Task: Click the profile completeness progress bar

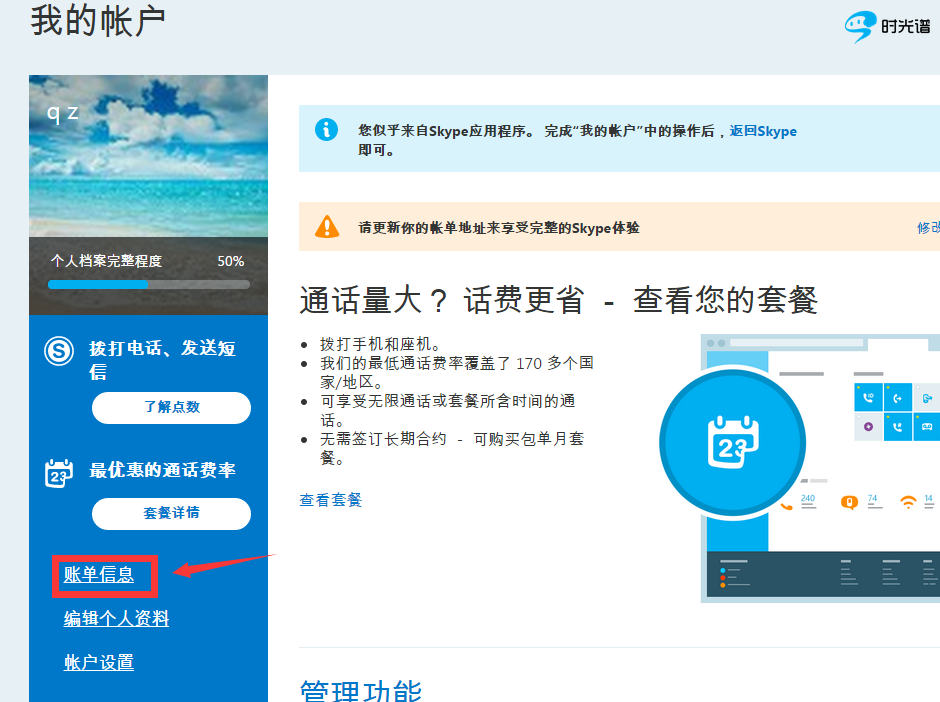Action: coord(148,284)
